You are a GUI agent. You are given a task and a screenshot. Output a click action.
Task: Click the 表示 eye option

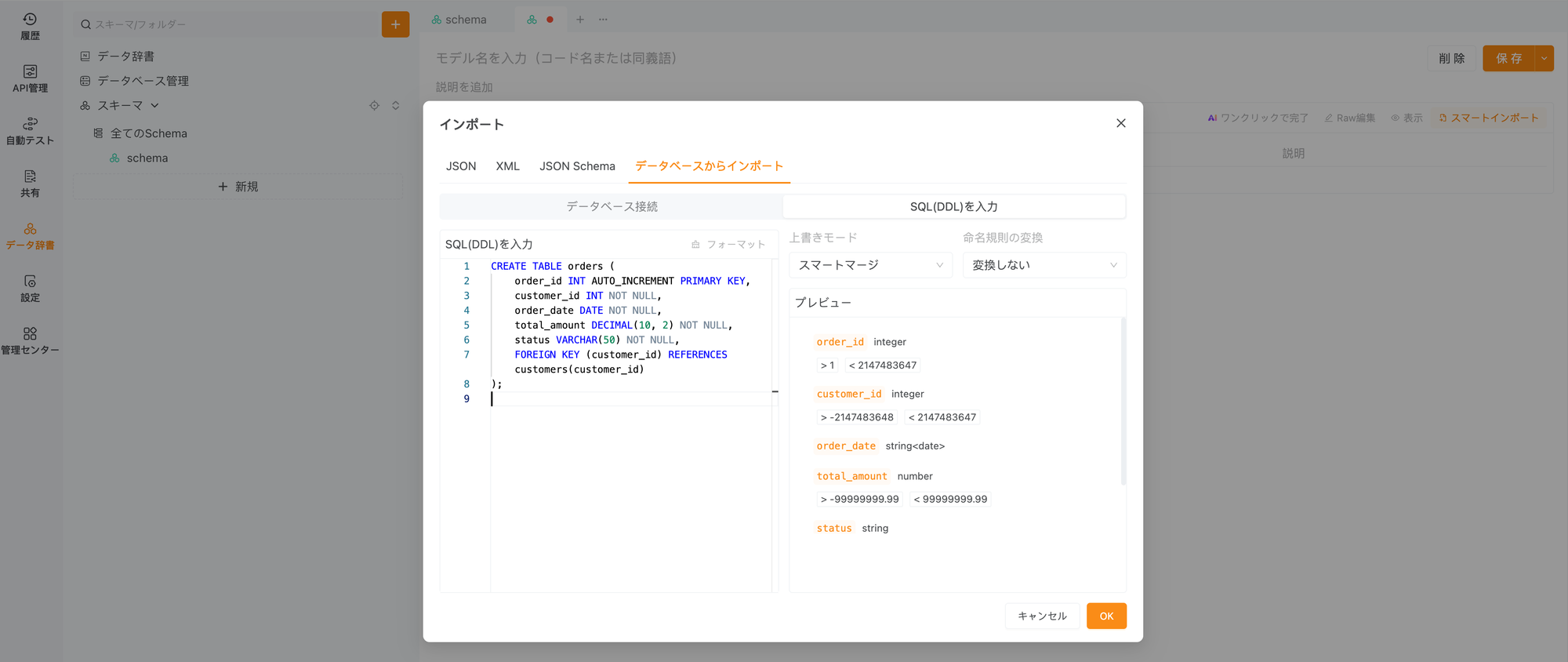1406,118
